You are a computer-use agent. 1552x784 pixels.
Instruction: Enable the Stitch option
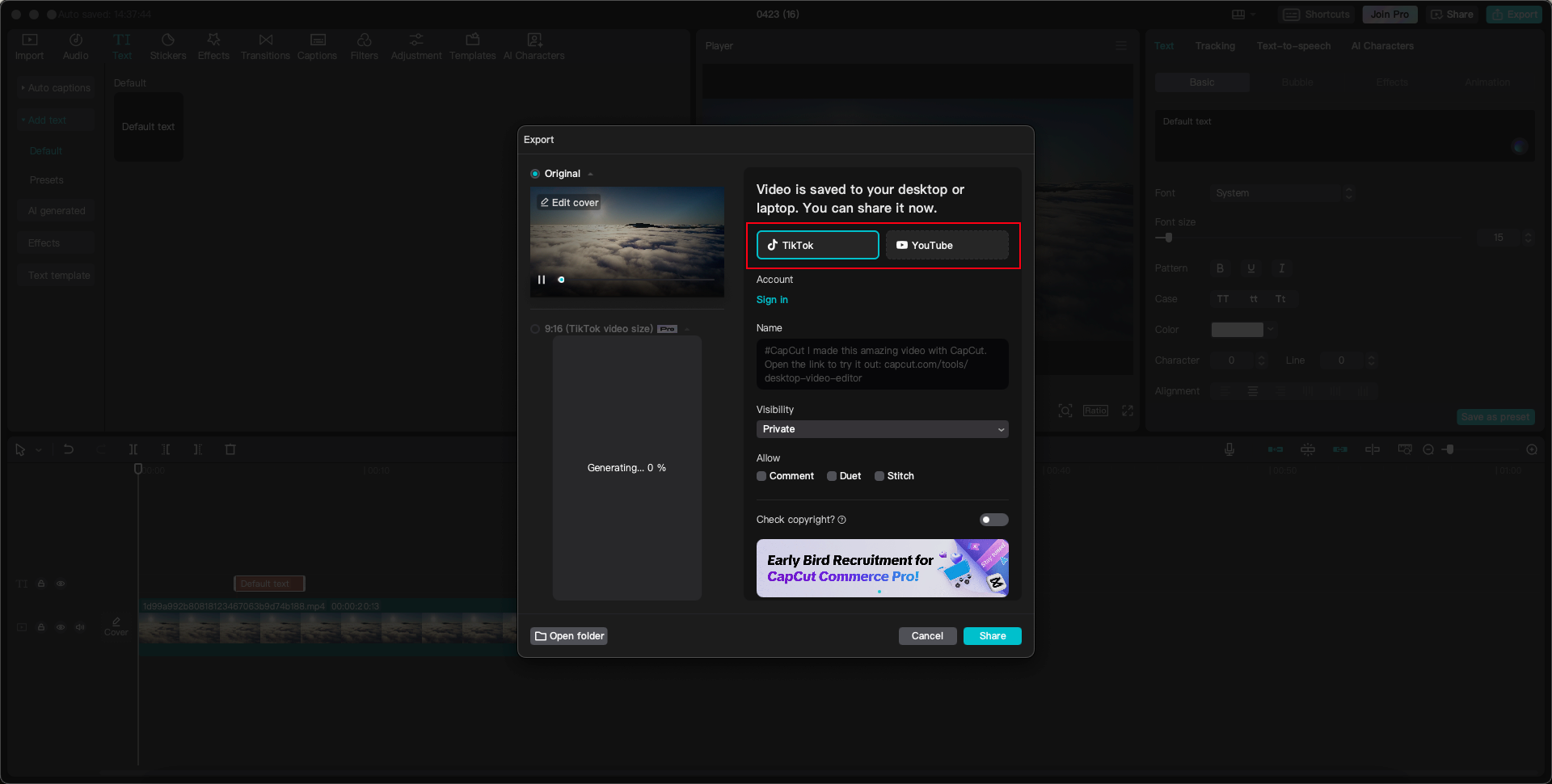pyautogui.click(x=880, y=476)
